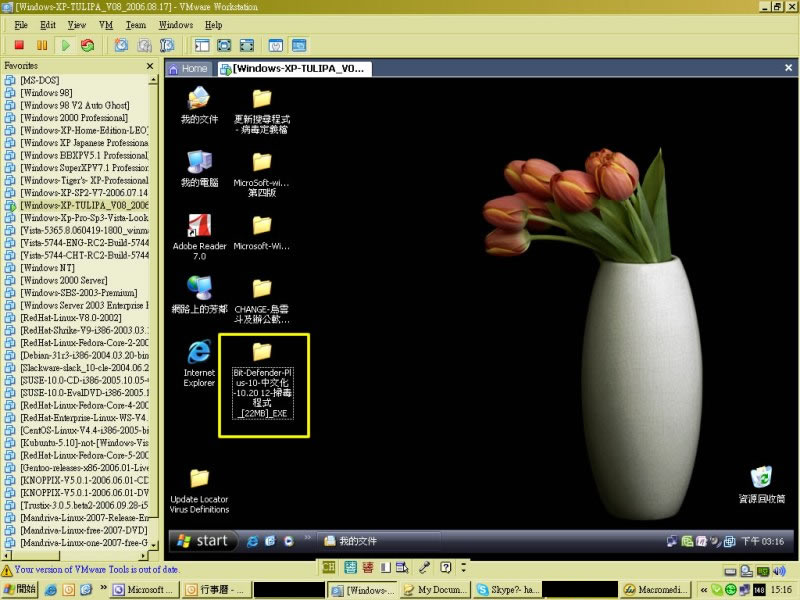
Task: Open the IME bar help question-mark icon
Action: [x=446, y=567]
